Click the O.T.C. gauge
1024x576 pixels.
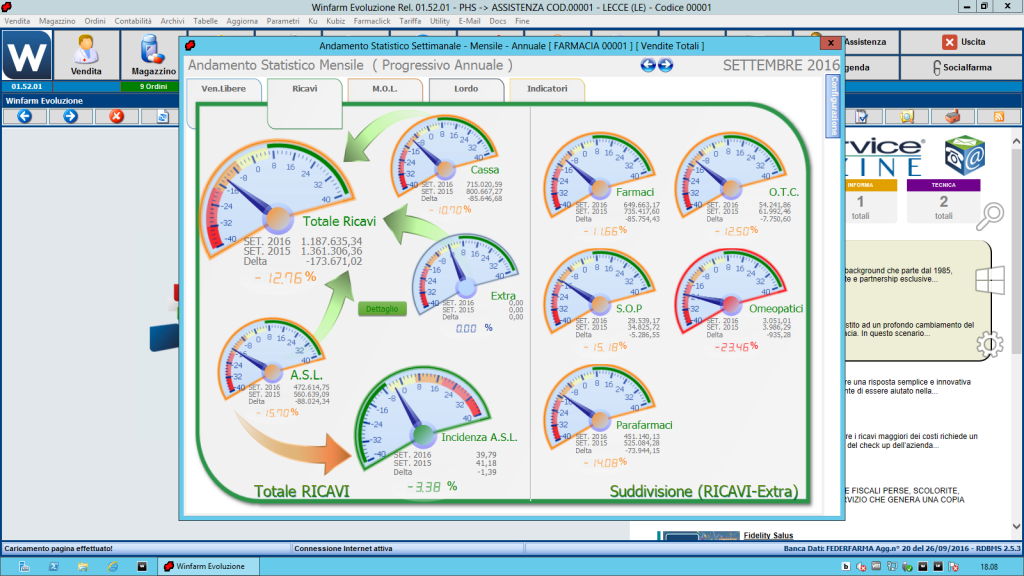point(730,175)
